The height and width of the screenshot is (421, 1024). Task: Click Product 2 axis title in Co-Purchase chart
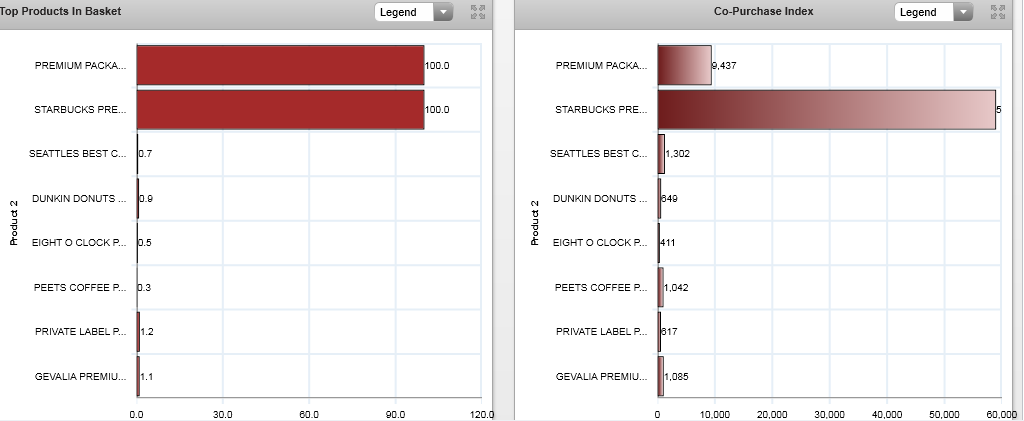[535, 222]
